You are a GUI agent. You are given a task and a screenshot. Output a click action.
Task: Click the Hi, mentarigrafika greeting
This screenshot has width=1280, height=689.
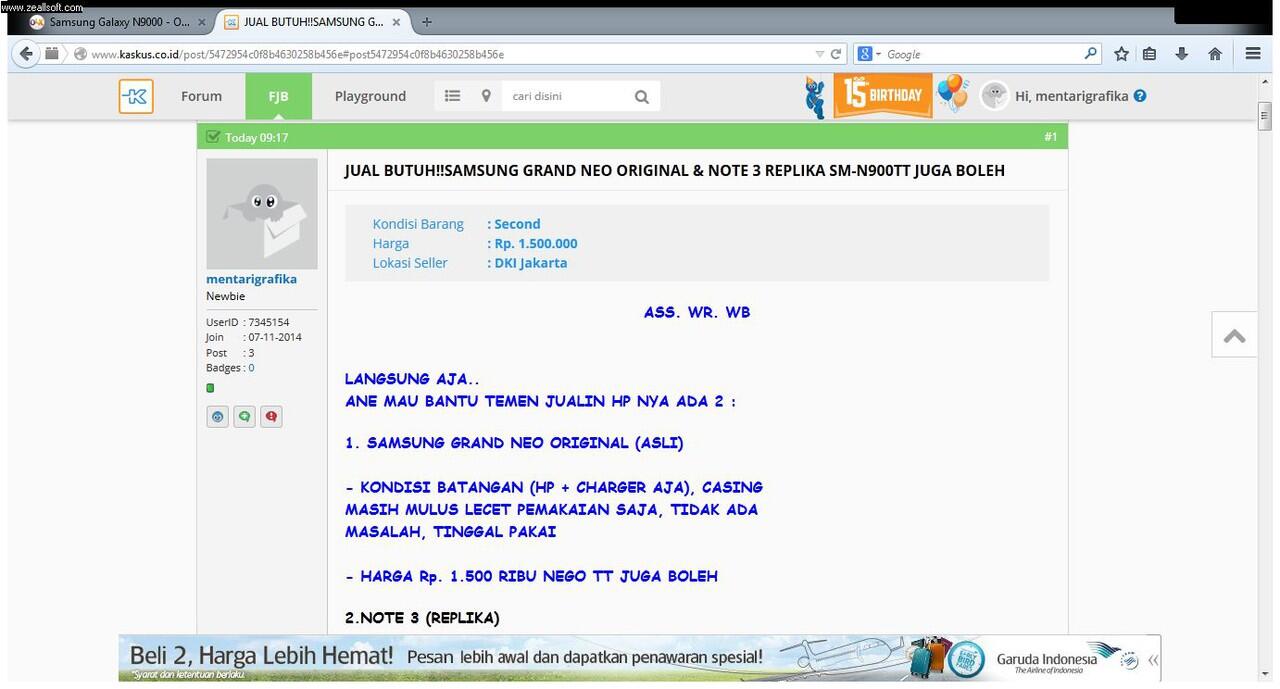[x=1071, y=96]
